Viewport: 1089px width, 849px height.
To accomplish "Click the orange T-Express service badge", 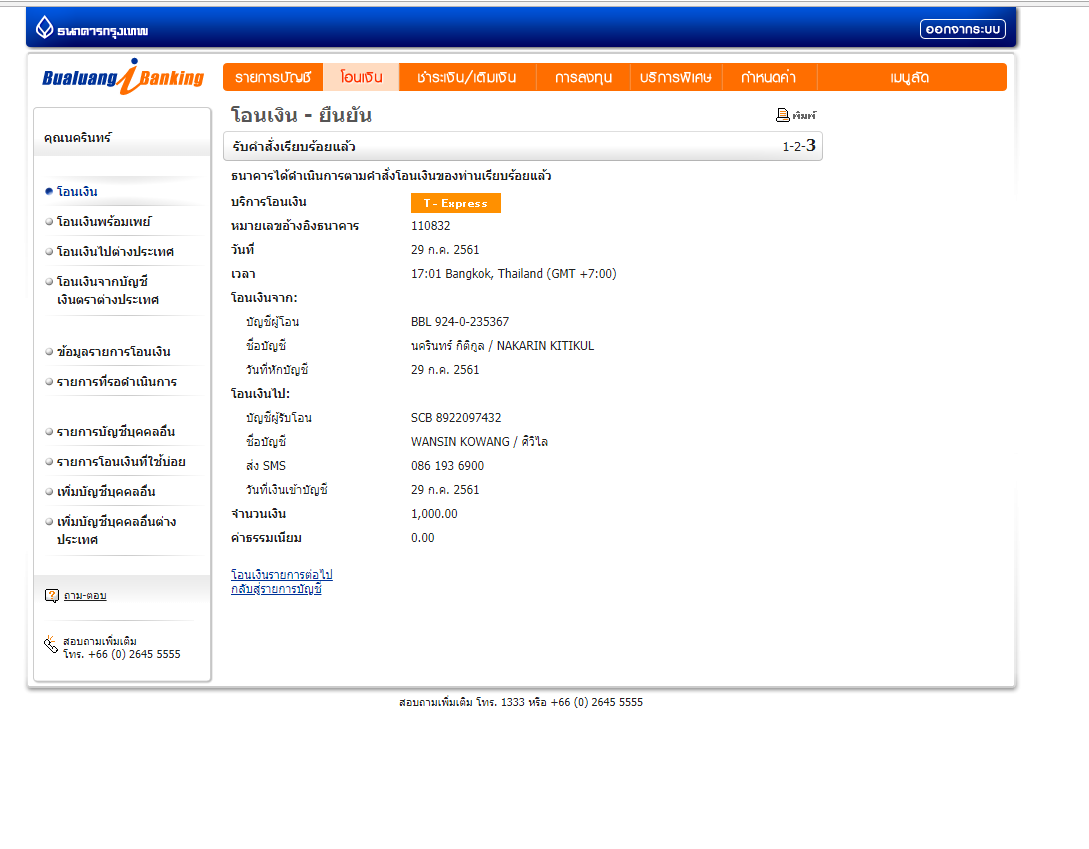I will (455, 203).
